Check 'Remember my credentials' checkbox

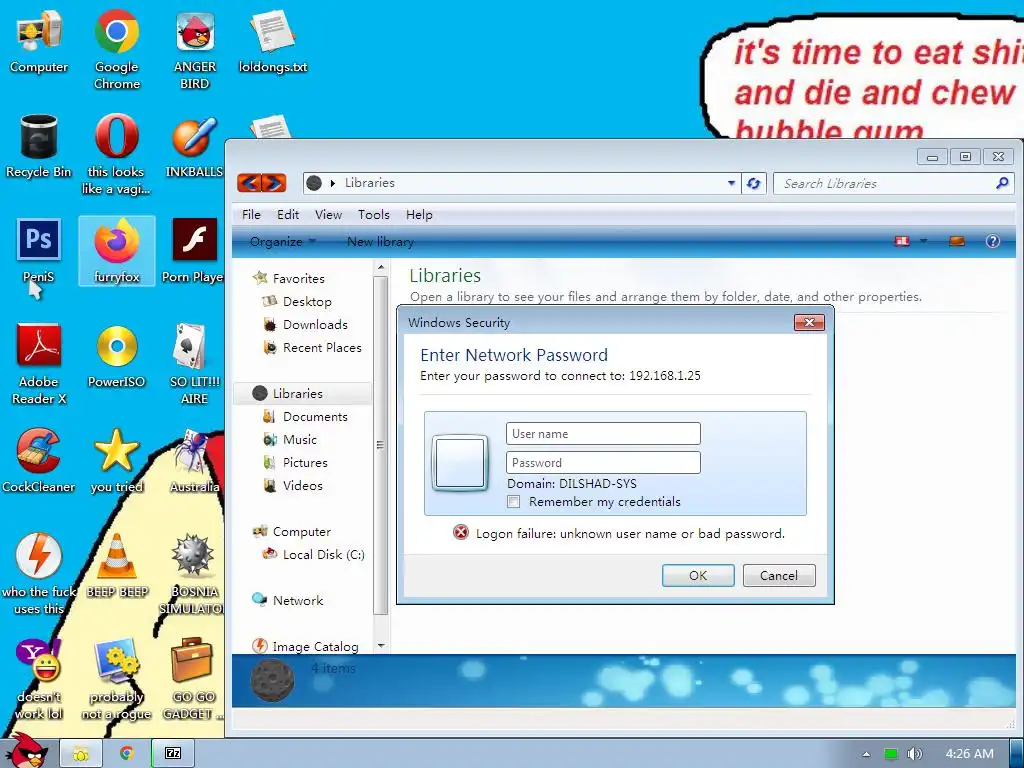[x=514, y=502]
